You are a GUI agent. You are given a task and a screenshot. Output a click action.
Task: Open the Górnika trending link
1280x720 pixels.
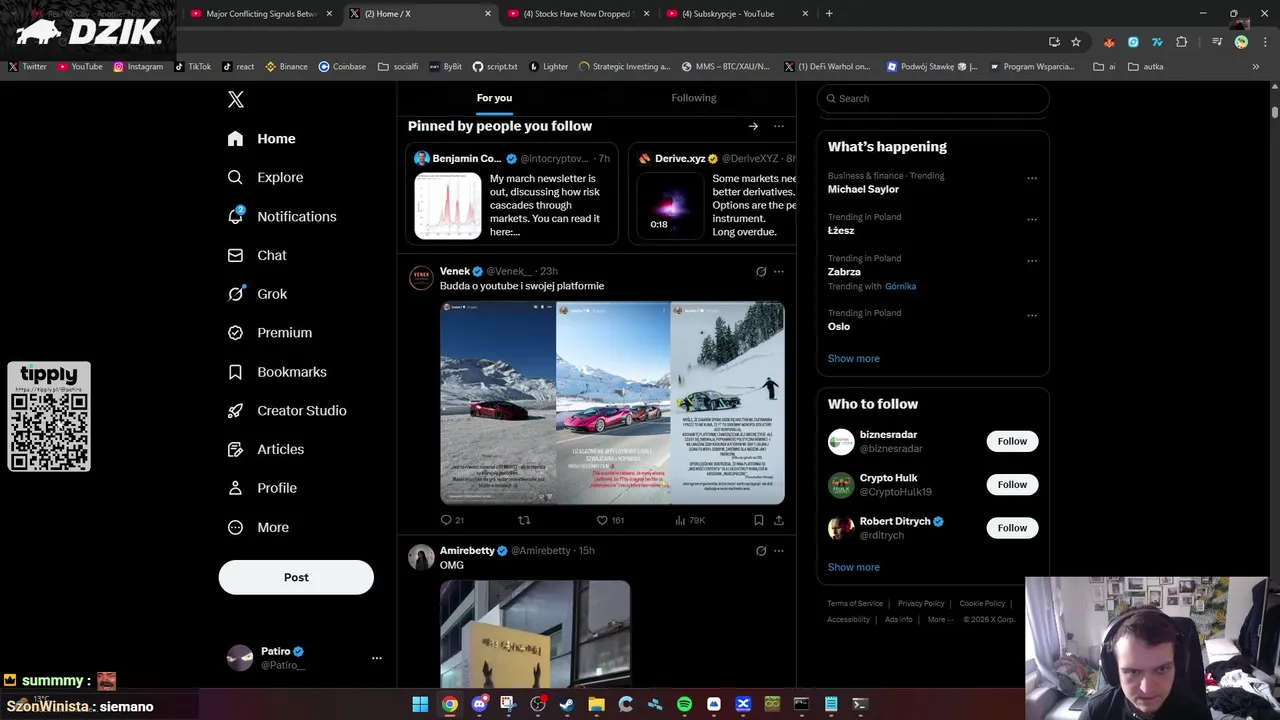(x=900, y=286)
